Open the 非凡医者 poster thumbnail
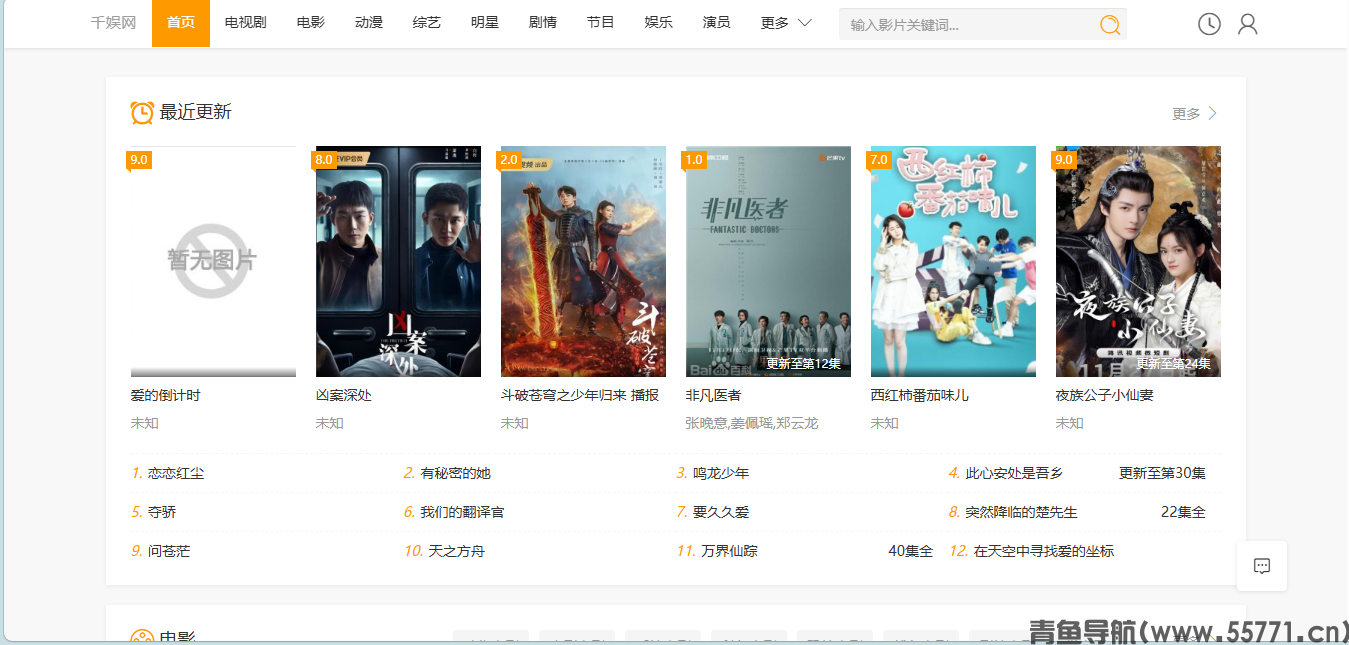1349x645 pixels. click(x=768, y=261)
